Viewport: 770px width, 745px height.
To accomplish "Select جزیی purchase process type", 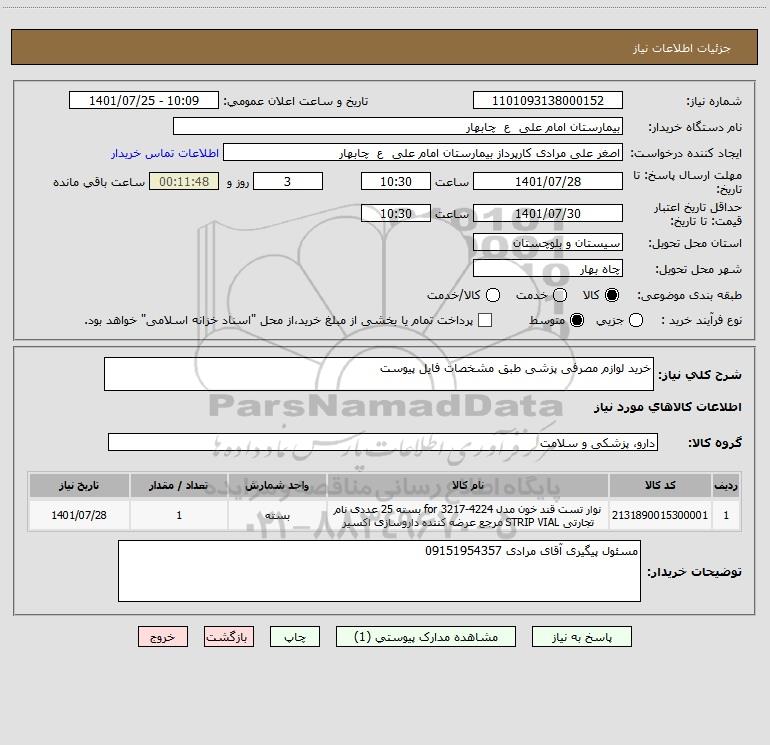I will coord(635,320).
